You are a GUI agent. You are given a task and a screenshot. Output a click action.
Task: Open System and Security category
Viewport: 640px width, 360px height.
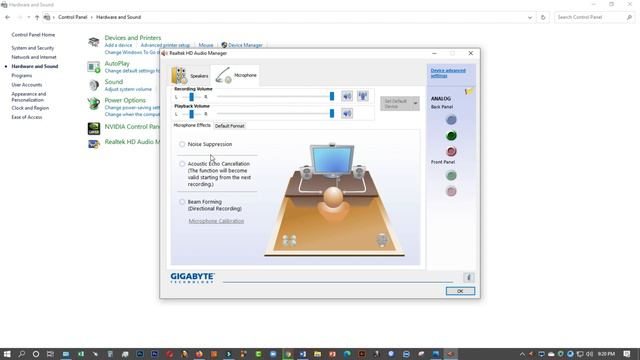(x=33, y=48)
